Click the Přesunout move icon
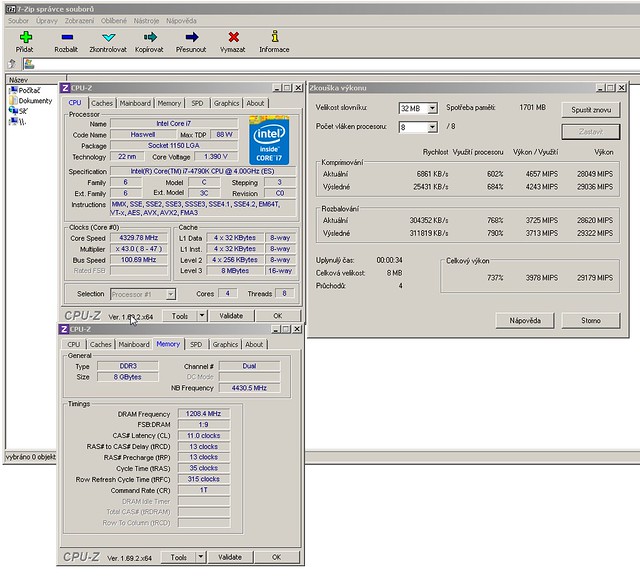This screenshot has width=640, height=576. coord(192,37)
